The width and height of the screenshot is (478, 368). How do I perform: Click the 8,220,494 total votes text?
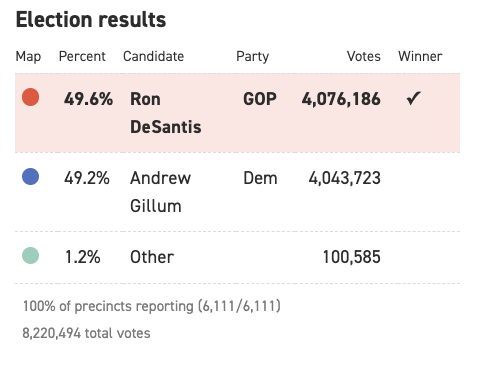coord(86,333)
